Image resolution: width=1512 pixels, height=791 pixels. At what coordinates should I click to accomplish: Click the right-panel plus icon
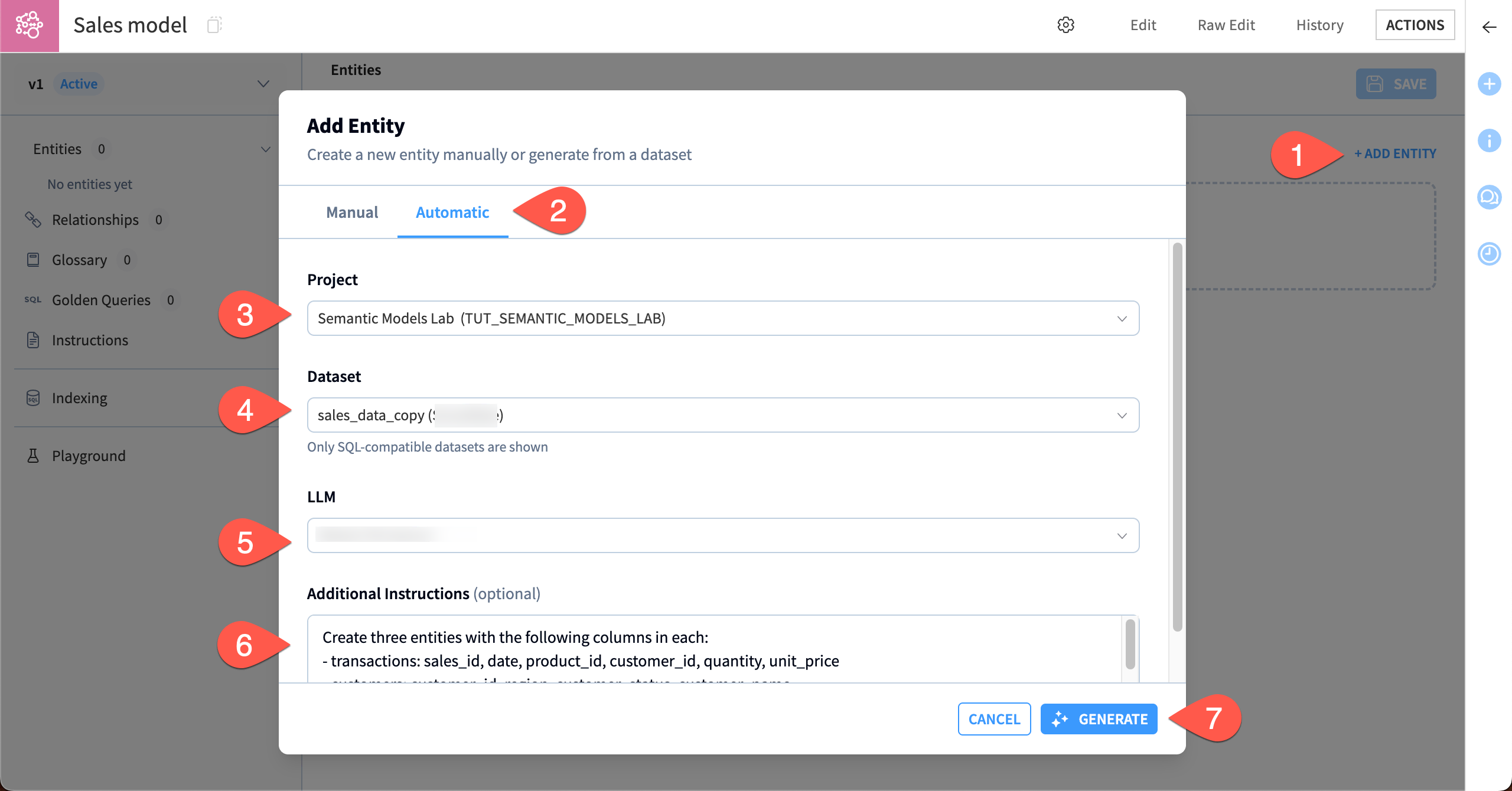1489,84
